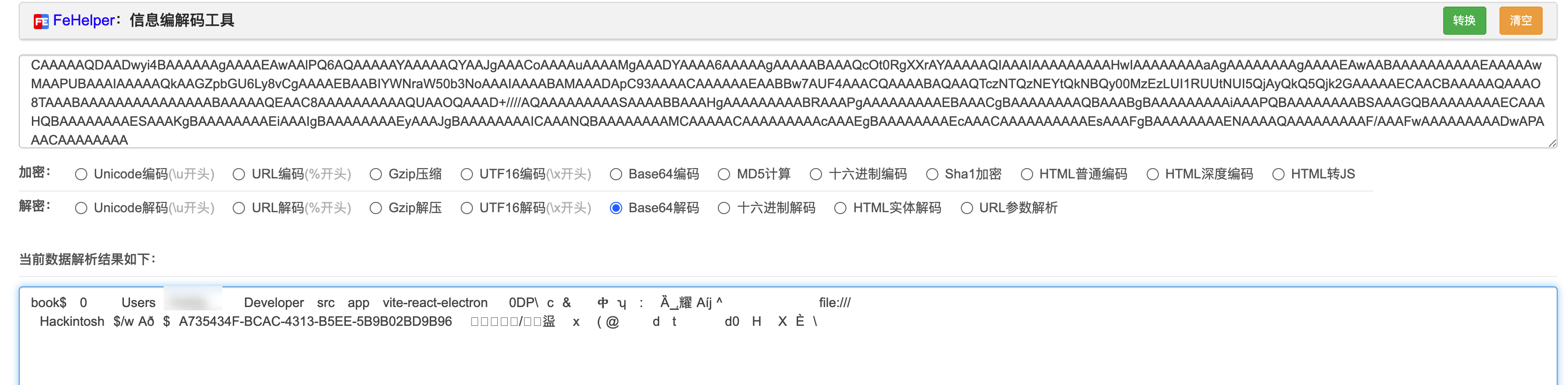Grab the input textarea resize handle

click(x=1552, y=144)
